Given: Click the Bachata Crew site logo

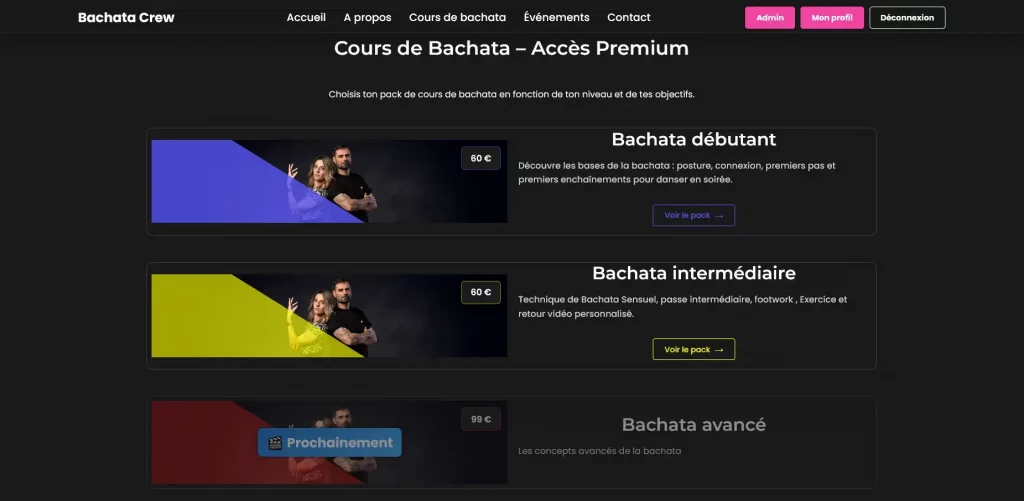Looking at the screenshot, I should point(126,18).
